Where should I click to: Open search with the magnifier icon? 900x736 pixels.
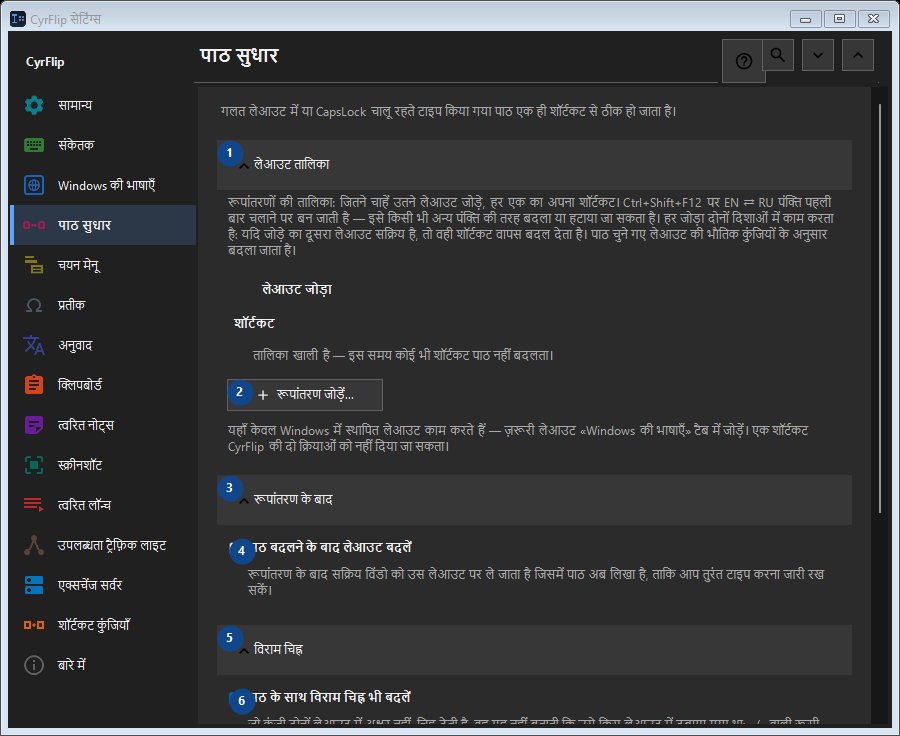coord(778,55)
